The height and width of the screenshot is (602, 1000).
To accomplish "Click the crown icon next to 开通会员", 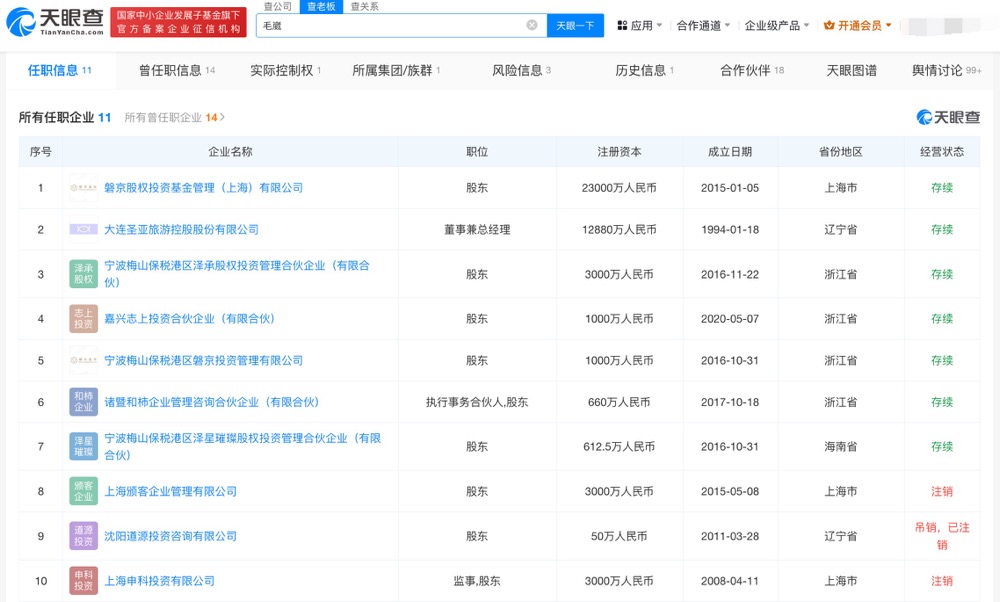I will pyautogui.click(x=830, y=24).
